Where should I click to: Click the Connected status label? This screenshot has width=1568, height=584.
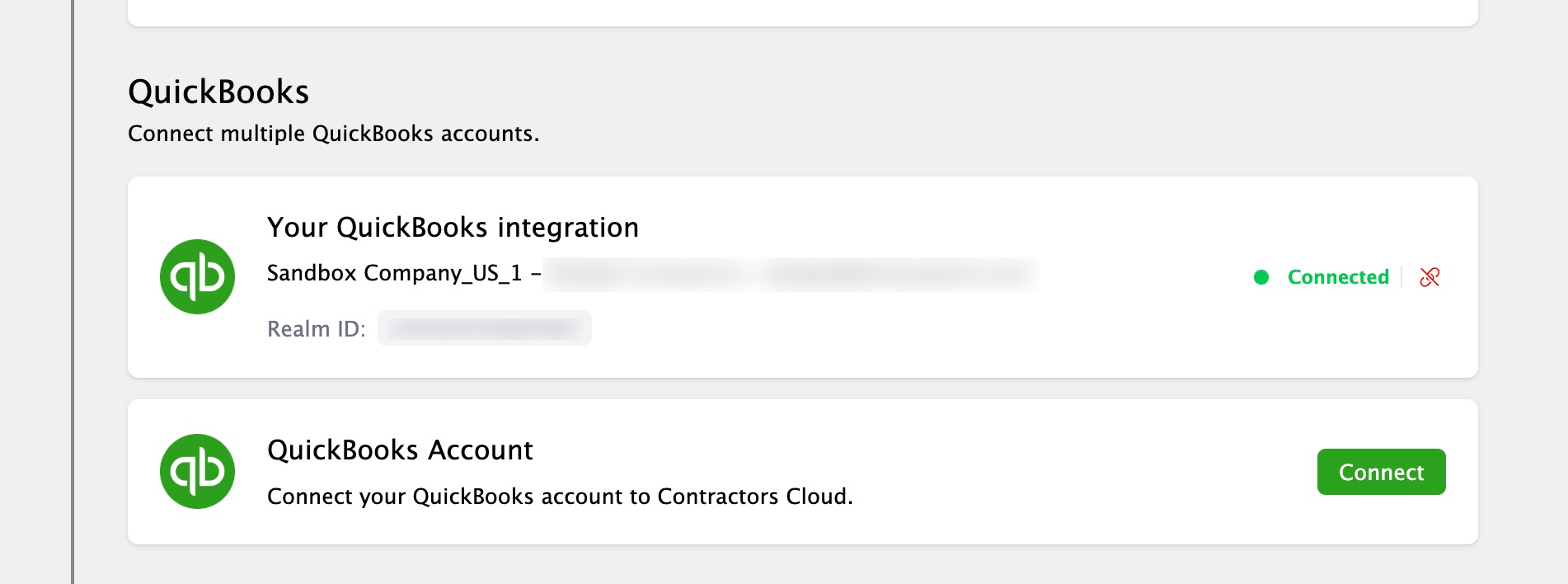[1338, 277]
